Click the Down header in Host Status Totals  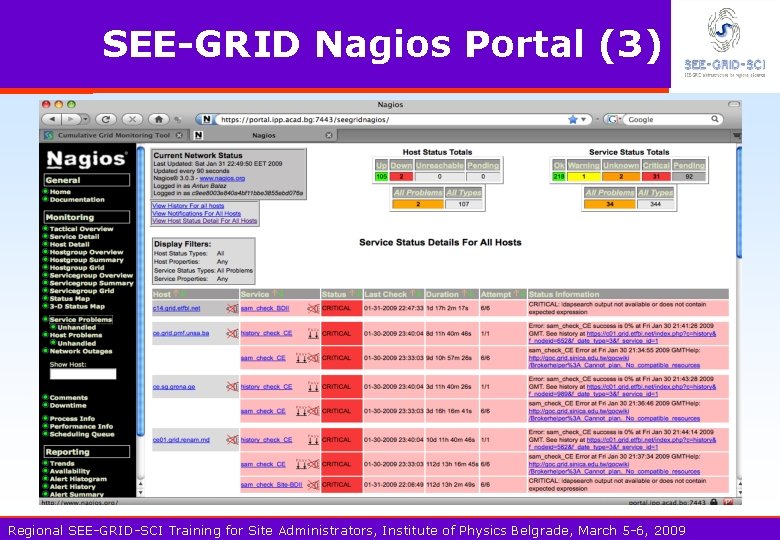pos(401,165)
